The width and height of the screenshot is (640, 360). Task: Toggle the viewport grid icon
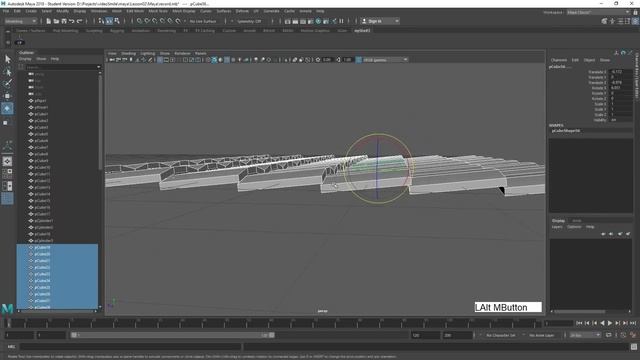(x=160, y=60)
